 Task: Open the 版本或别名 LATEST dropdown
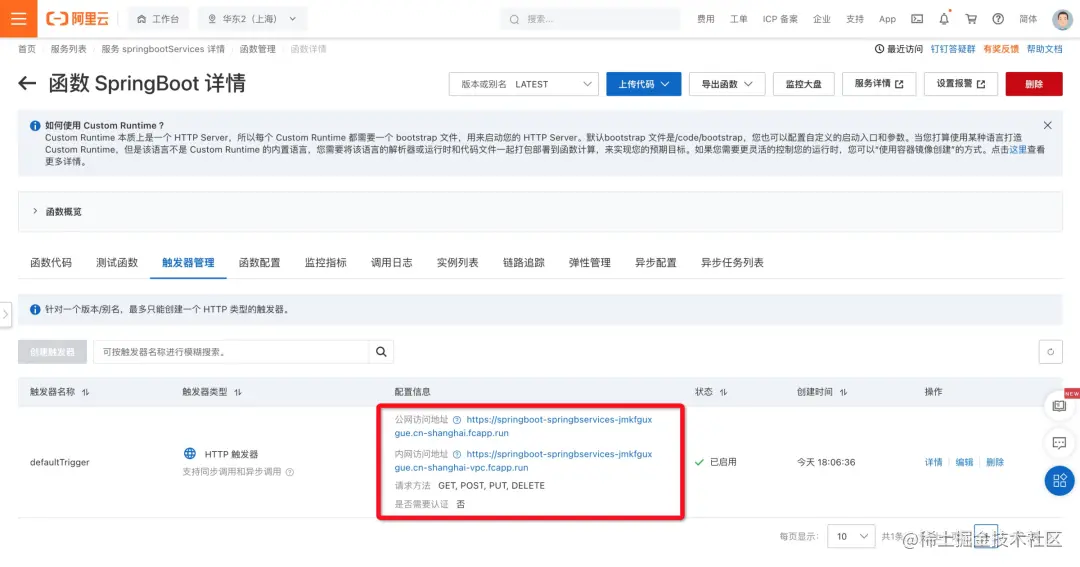pyautogui.click(x=523, y=84)
